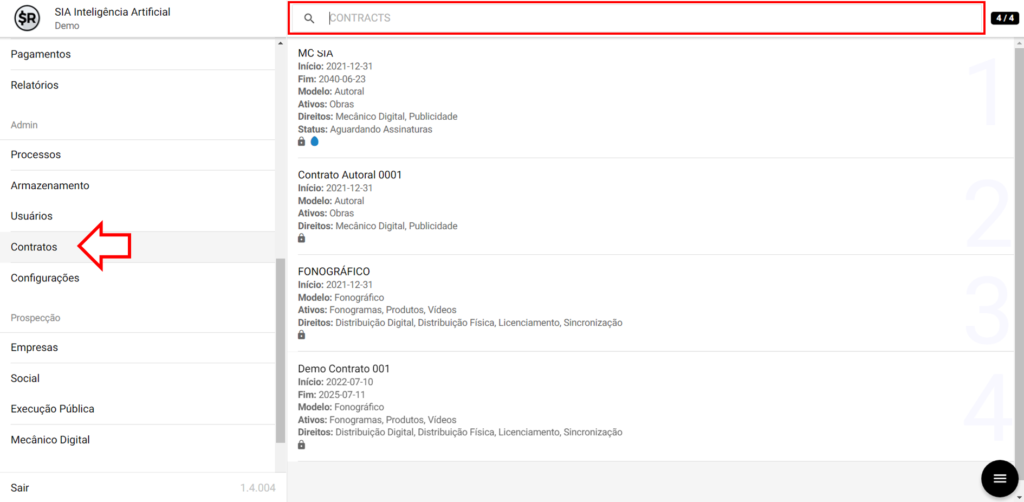The height and width of the screenshot is (502, 1024).
Task: Click the sidebar vertical scrollbar
Action: 280,350
